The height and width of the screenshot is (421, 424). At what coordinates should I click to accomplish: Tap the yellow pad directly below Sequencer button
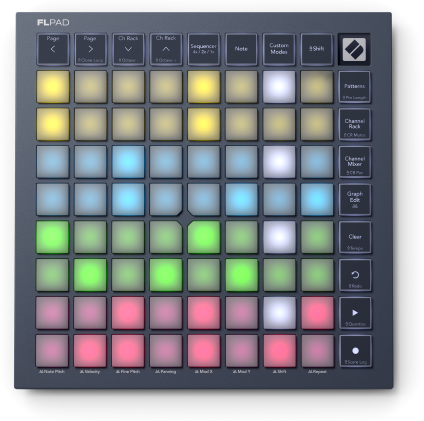(x=203, y=87)
